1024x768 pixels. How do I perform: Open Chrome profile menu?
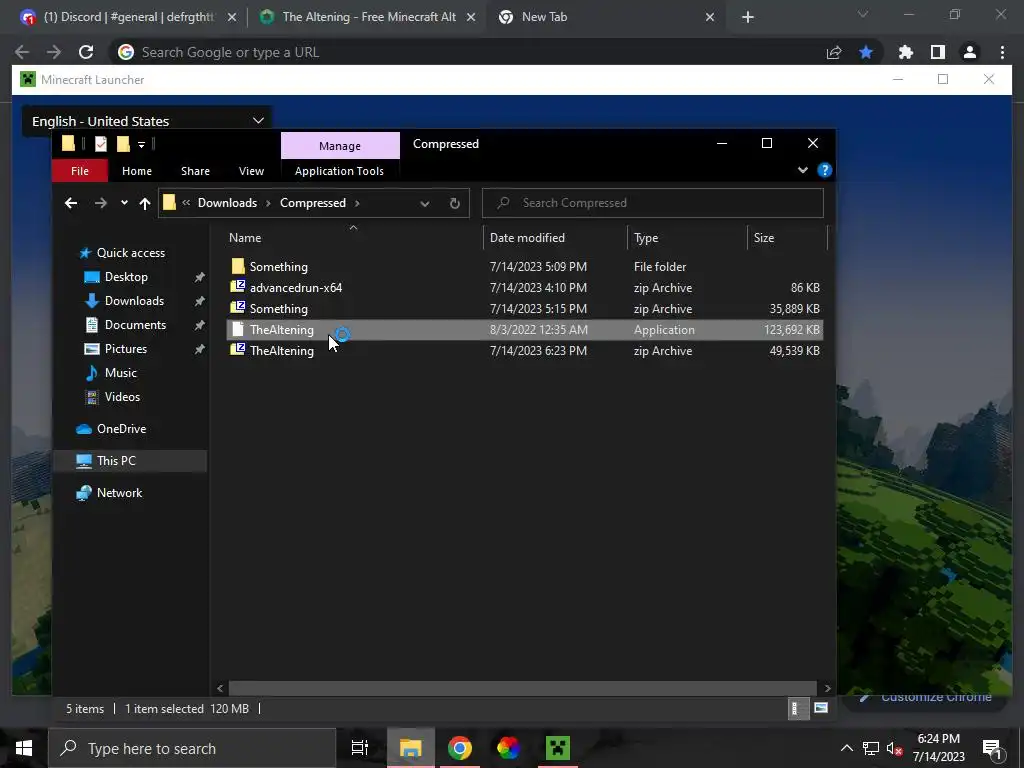tap(970, 52)
